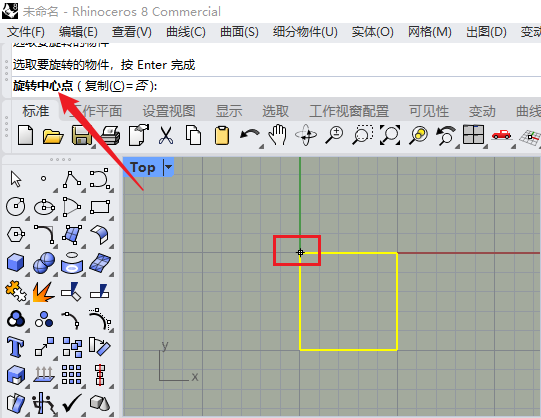Image resolution: width=541 pixels, height=418 pixels.
Task: Click the Print icon
Action: [110, 135]
